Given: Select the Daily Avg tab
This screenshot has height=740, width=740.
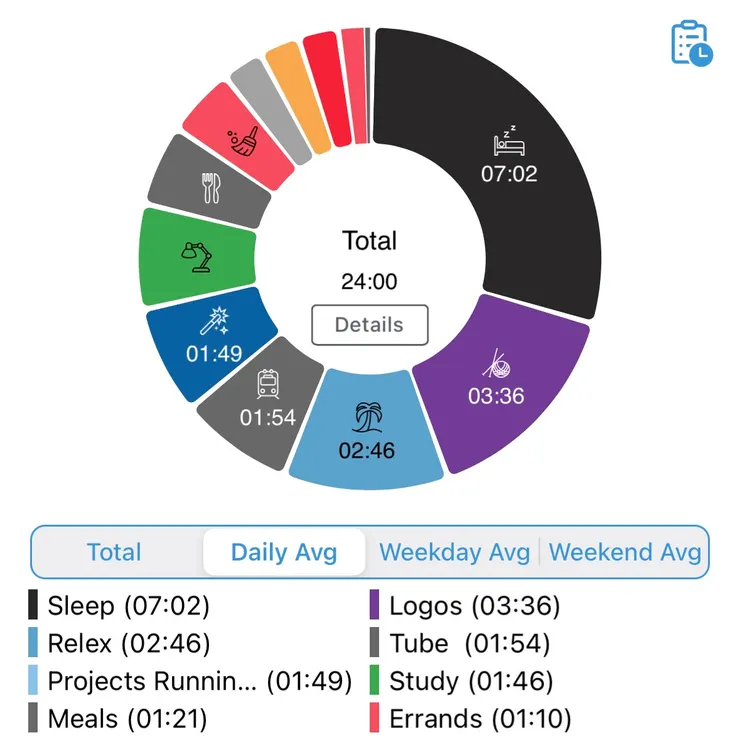Looking at the screenshot, I should pyautogui.click(x=284, y=552).
